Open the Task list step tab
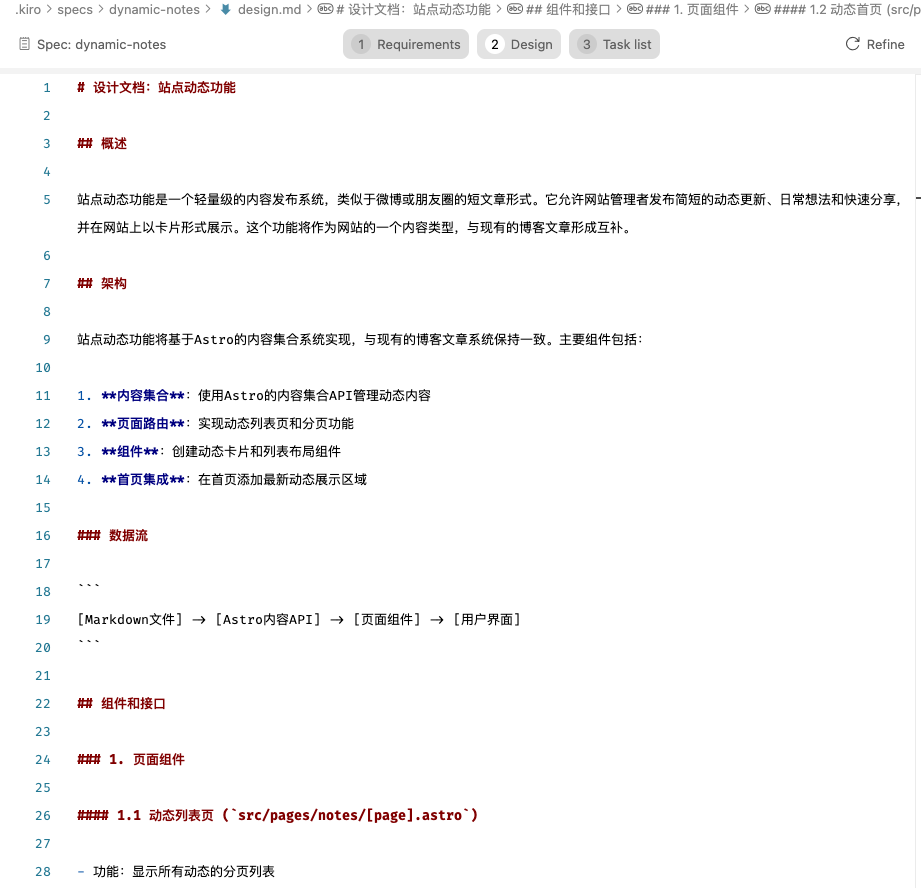 (x=614, y=45)
